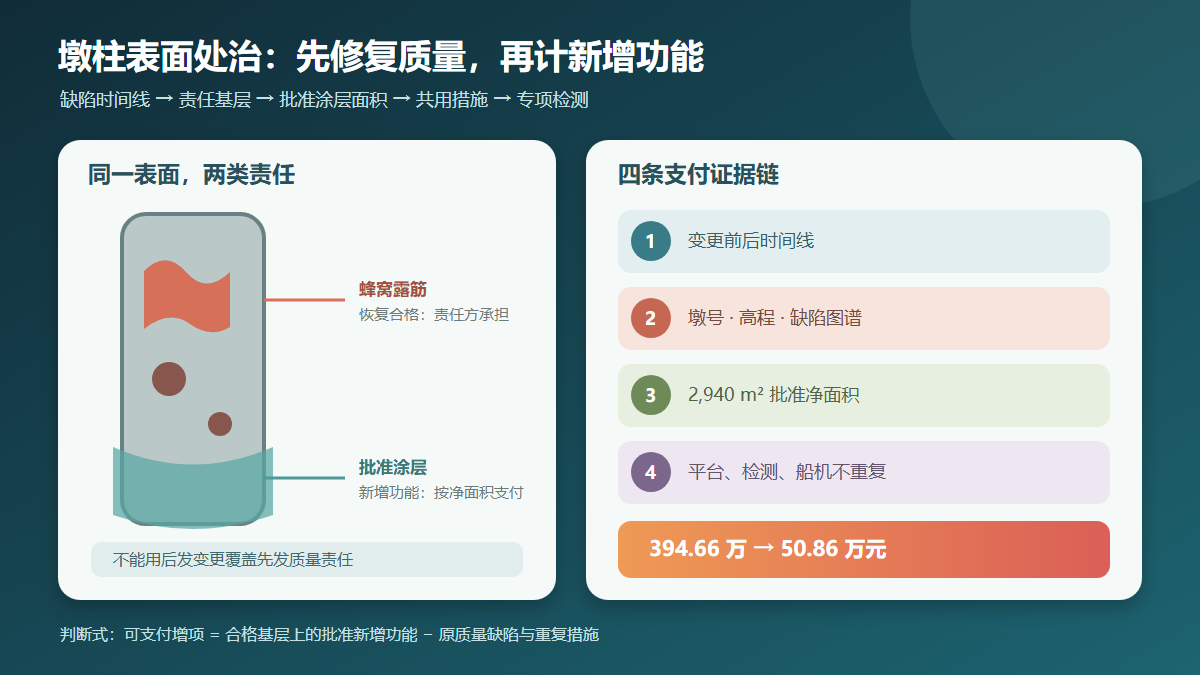The height and width of the screenshot is (675, 1200).
Task: Select the heading 同一表面，两类责任
Action: click(191, 175)
